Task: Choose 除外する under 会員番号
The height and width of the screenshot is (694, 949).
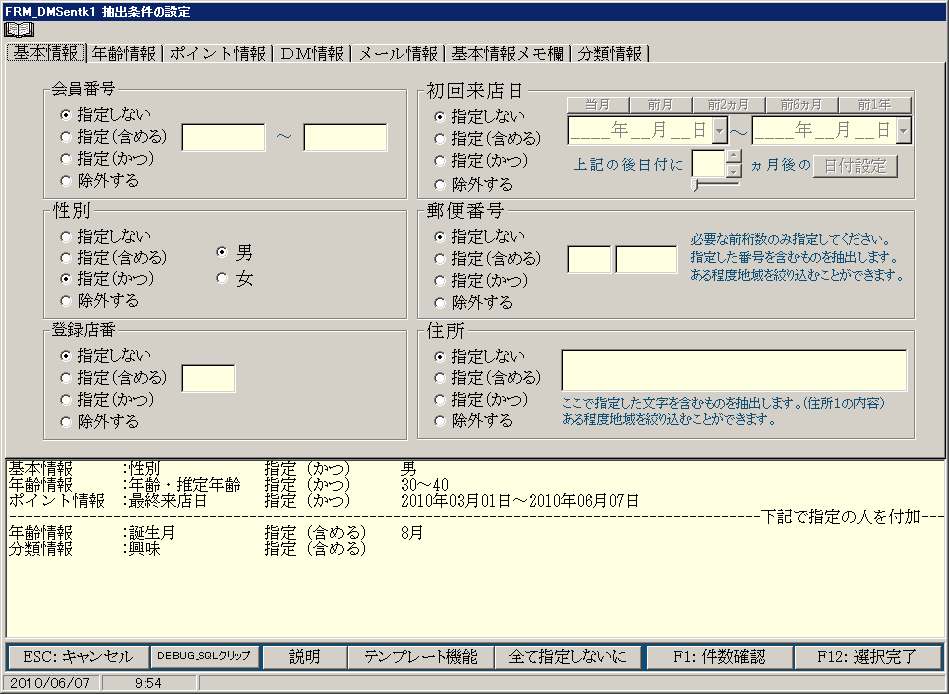Action: 66,181
